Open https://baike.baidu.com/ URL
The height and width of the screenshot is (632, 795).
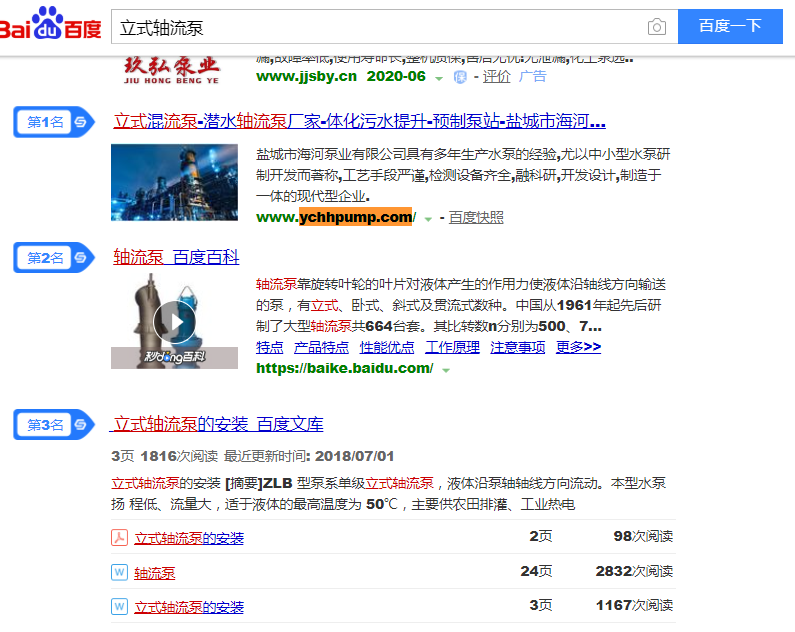[345, 368]
